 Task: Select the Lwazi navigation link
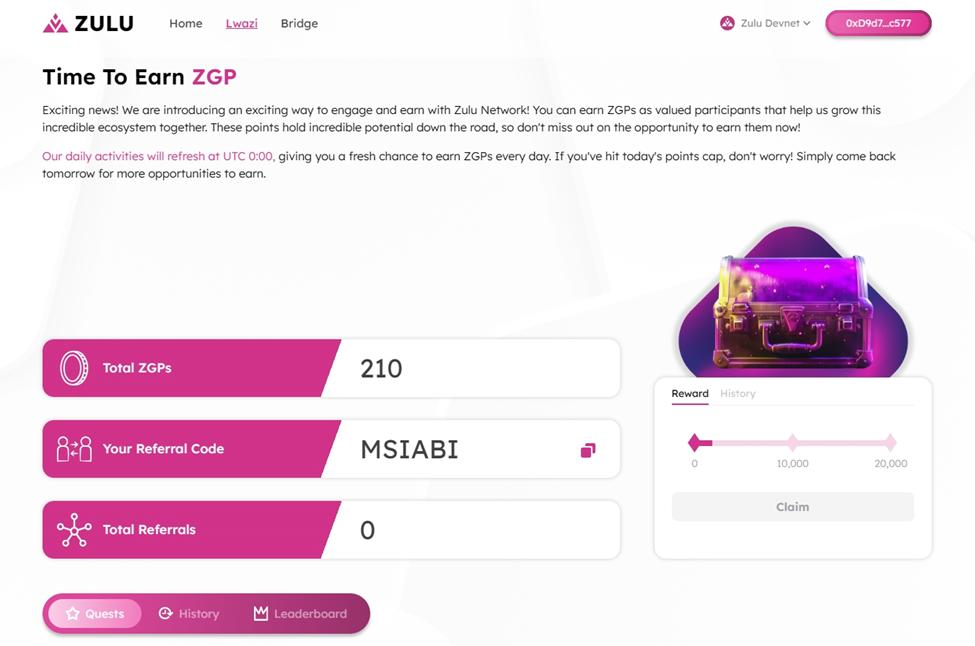(x=241, y=23)
